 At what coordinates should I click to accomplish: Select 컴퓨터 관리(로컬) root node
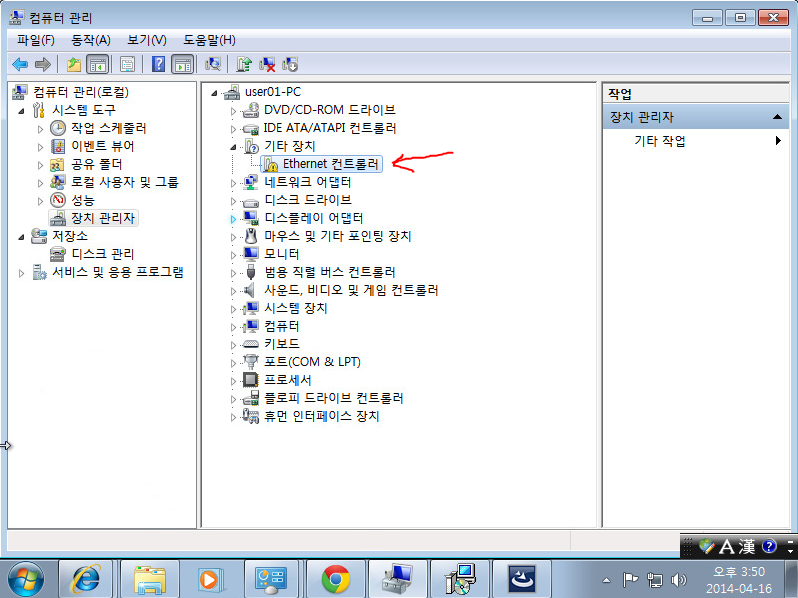(x=80, y=92)
